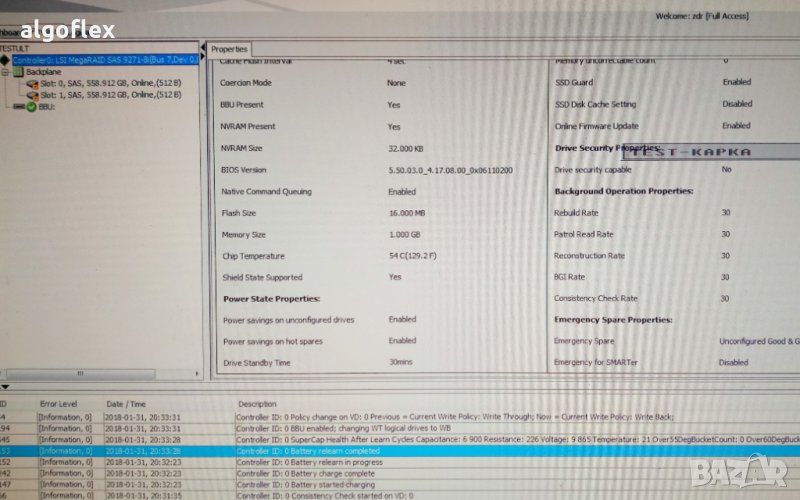
Task: Click the Slot 1 drive icon
Action: [x=31, y=95]
